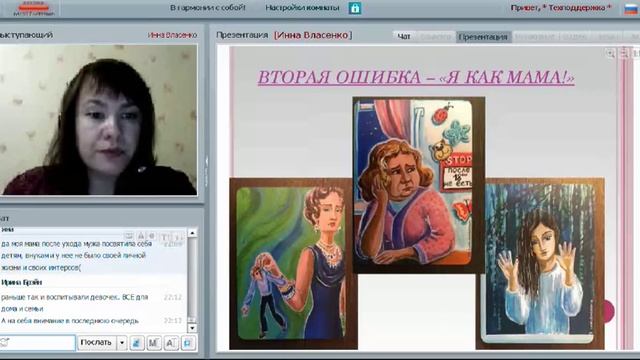
Task: Click the Russian flag language icon
Action: click(631, 9)
